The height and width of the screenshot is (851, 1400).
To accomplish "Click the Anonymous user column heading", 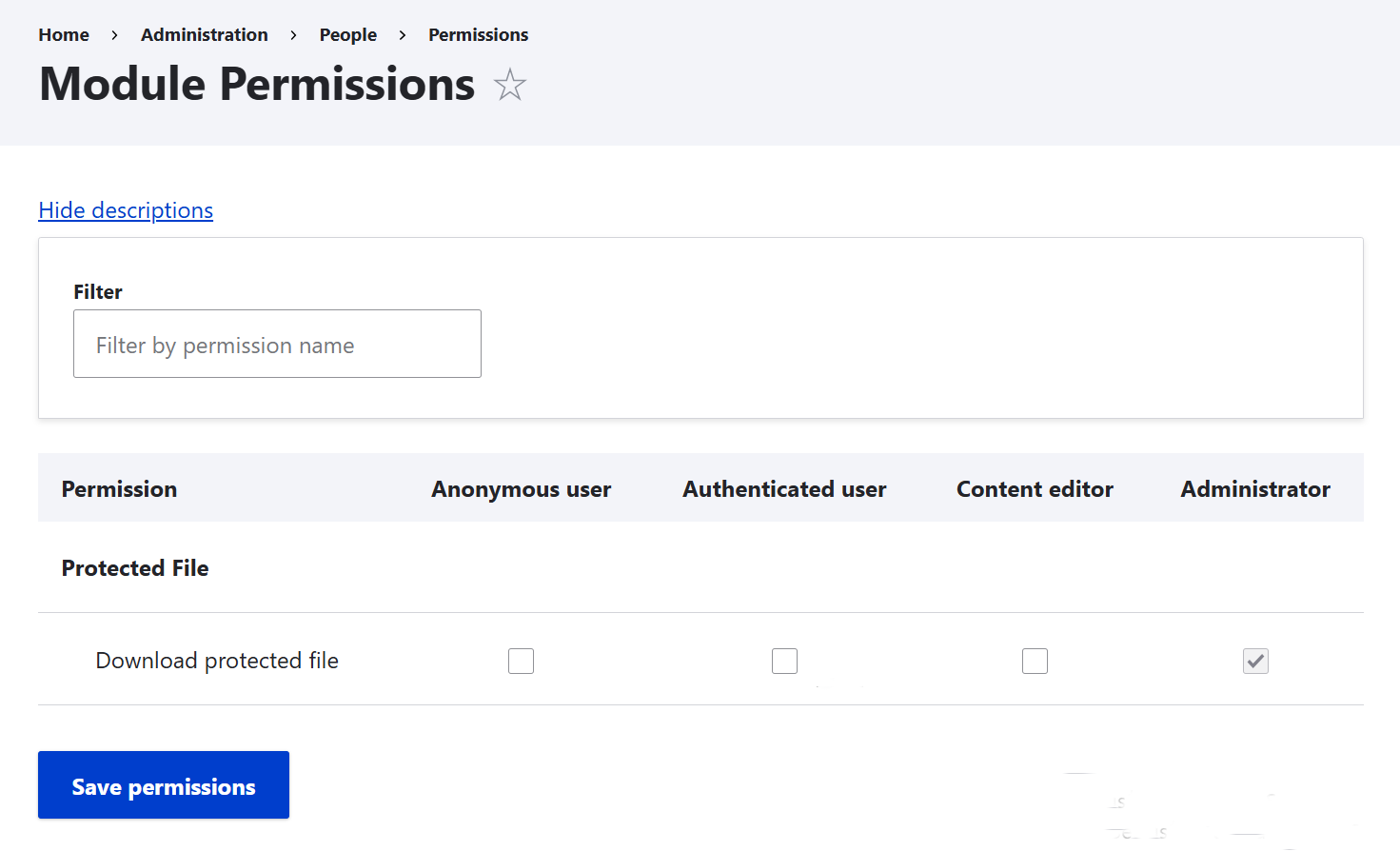I will coord(521,488).
